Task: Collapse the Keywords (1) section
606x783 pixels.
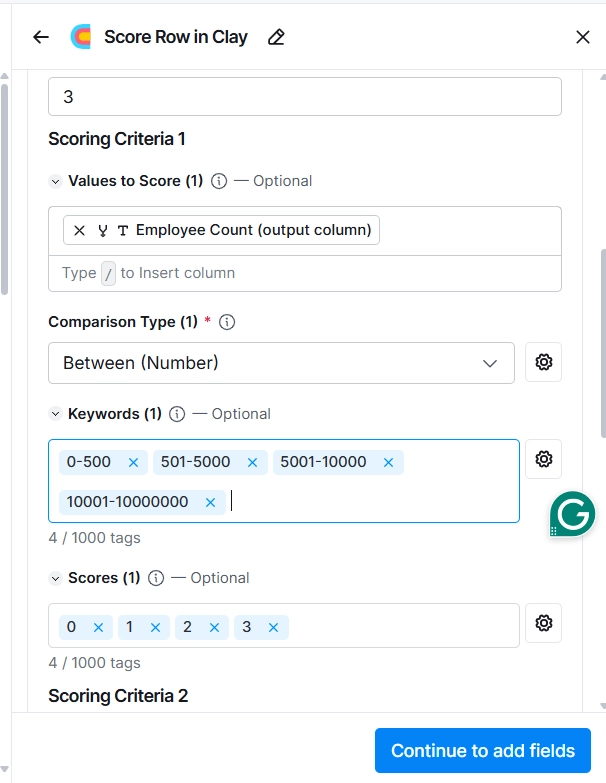Action: coord(55,414)
